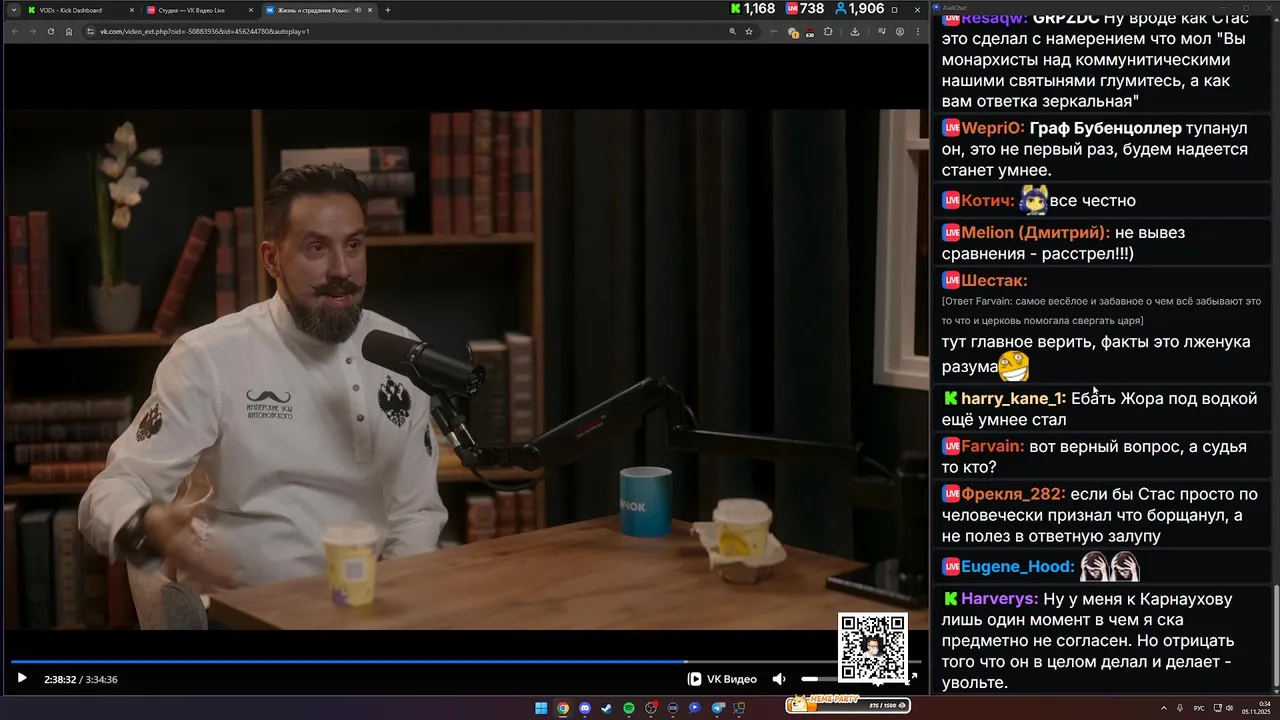1280x720 pixels.
Task: Click username Шестак in chat
Action: click(x=994, y=281)
